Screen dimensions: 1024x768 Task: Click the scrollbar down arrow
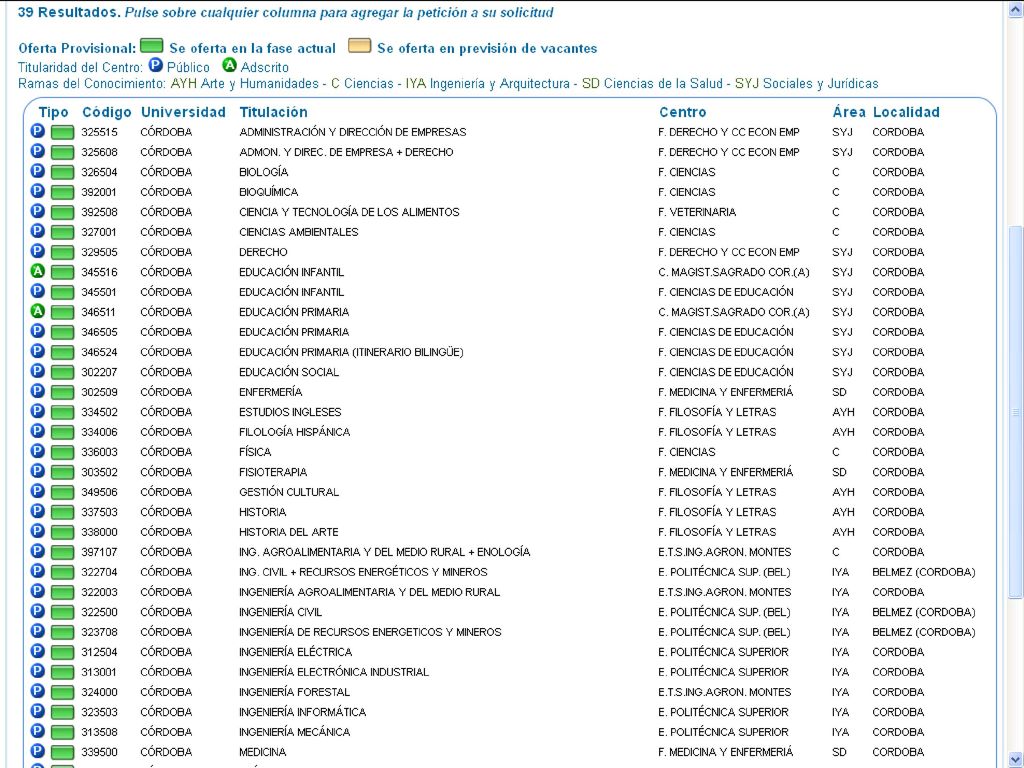point(1015,759)
